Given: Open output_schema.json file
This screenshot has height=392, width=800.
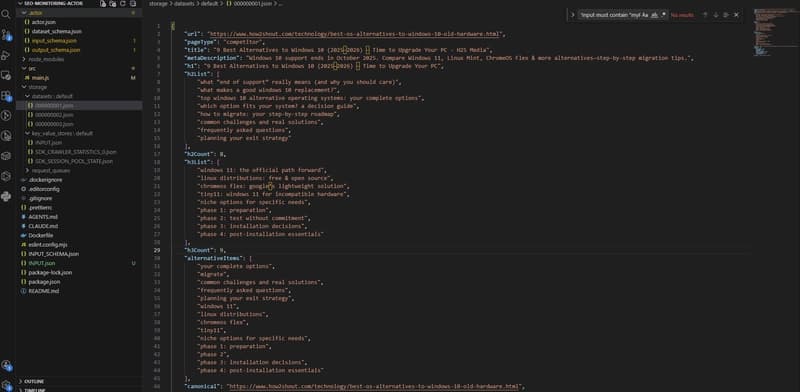Looking at the screenshot, I should pos(79,50).
